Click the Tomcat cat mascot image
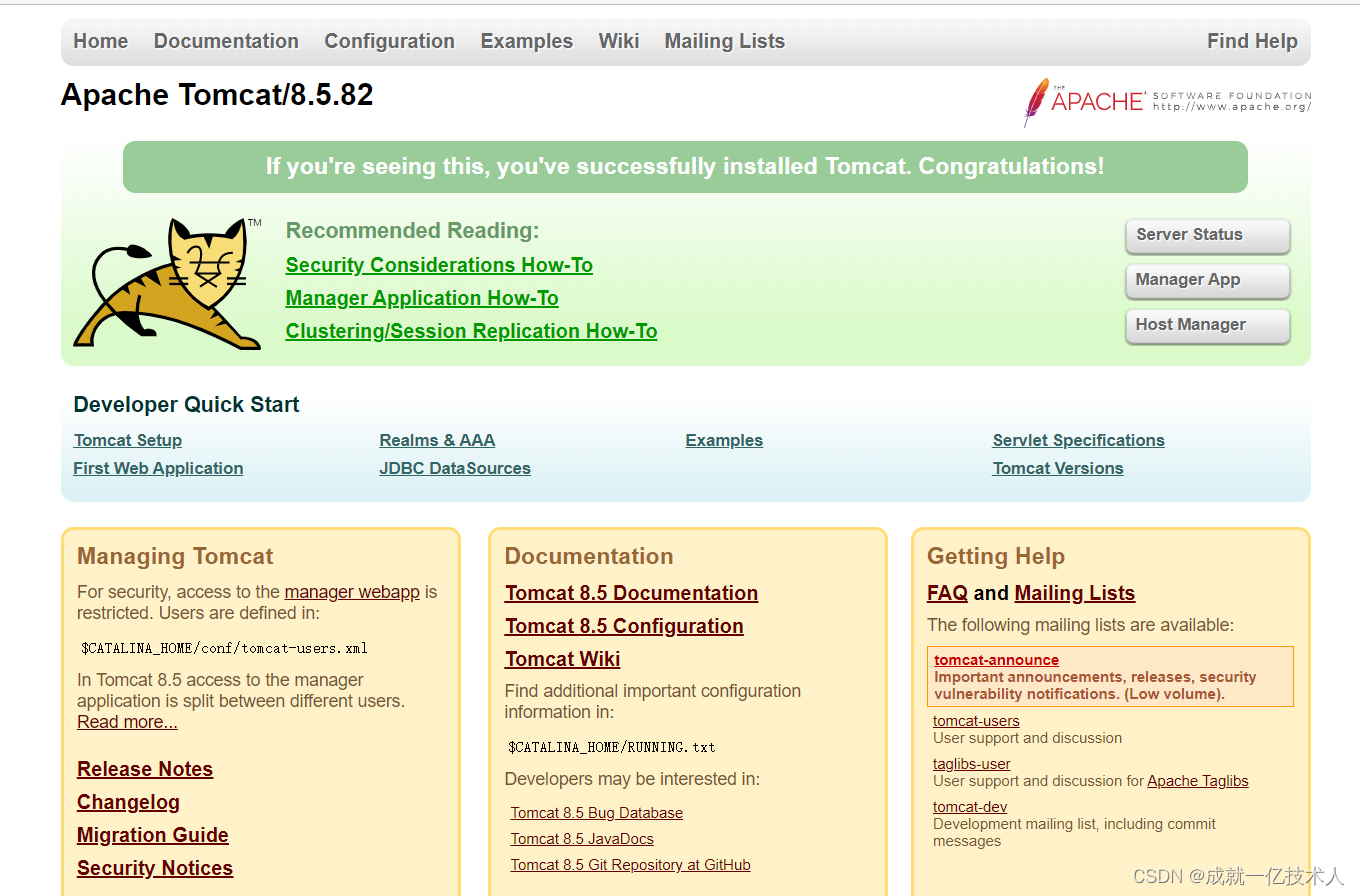This screenshot has width=1360, height=896. tap(167, 283)
